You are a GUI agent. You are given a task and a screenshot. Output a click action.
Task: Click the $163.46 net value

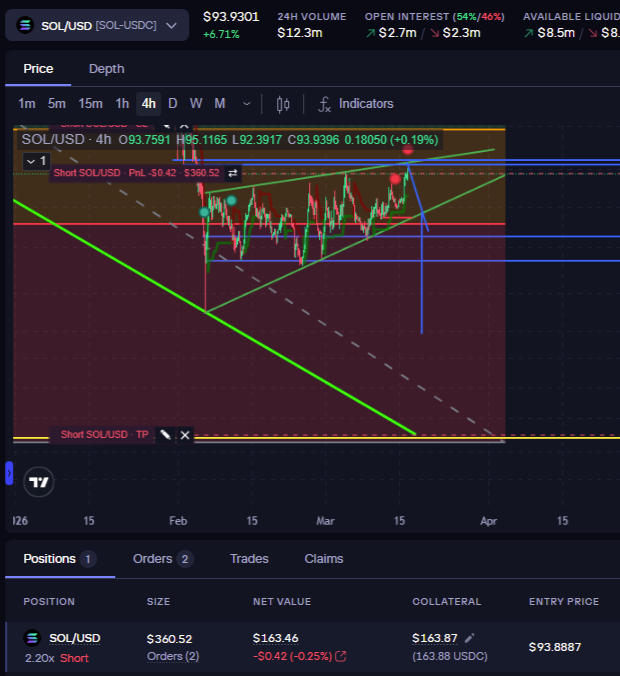pyautogui.click(x=276, y=638)
